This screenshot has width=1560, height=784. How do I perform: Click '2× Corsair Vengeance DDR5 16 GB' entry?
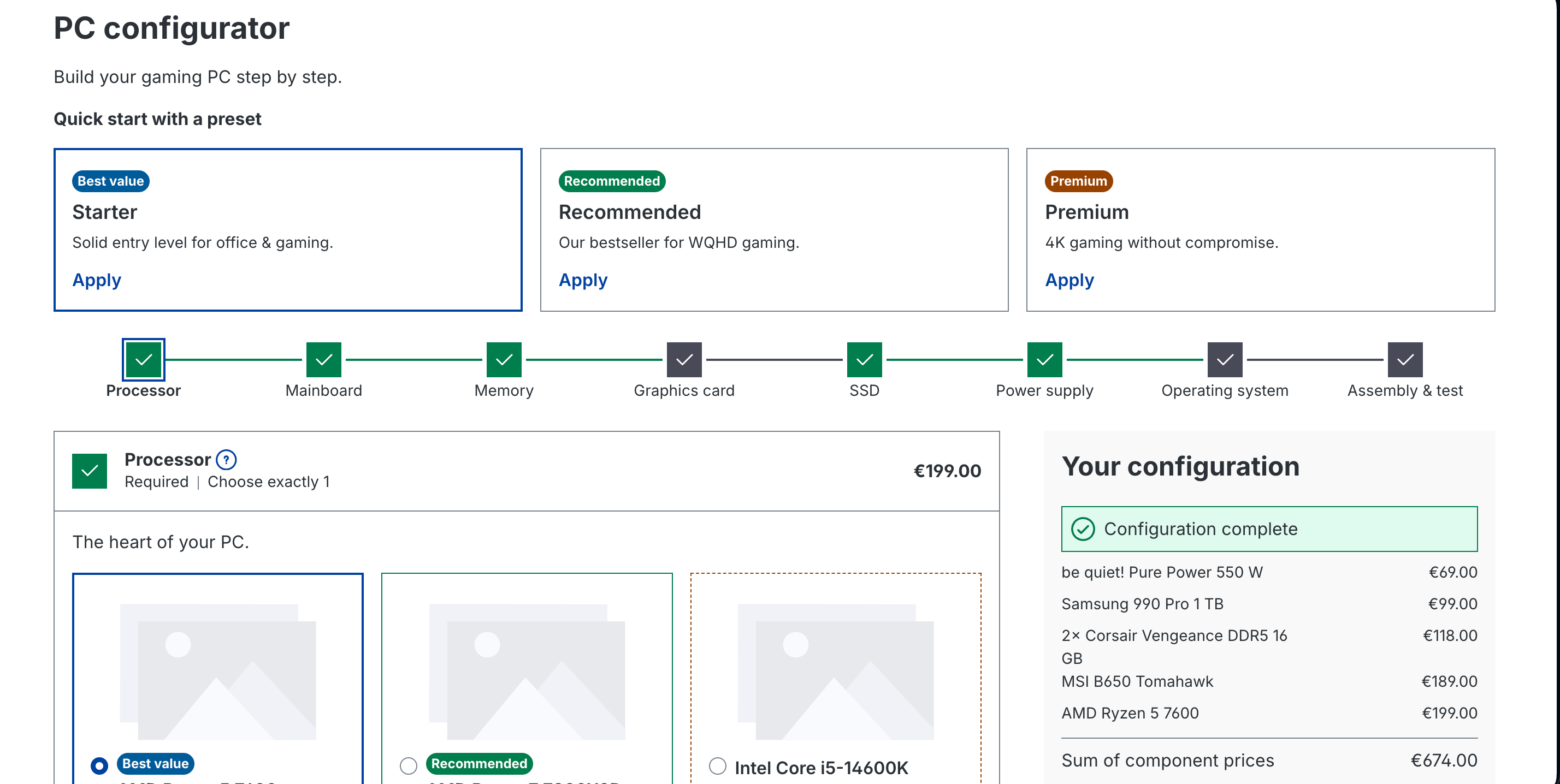click(1269, 646)
